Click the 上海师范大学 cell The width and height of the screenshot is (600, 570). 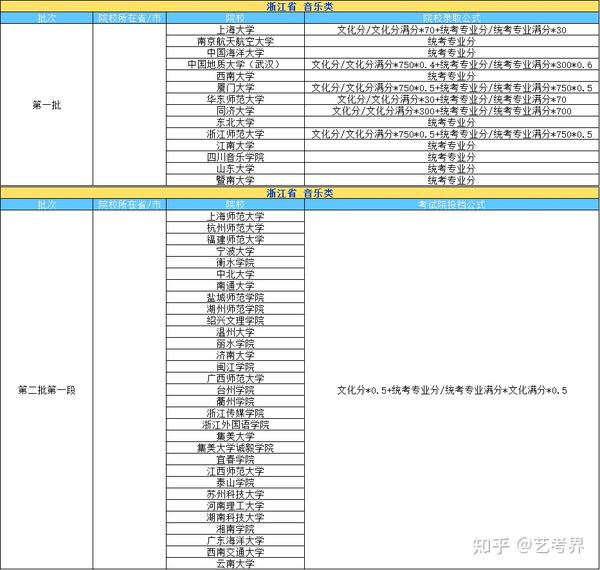pyautogui.click(x=235, y=216)
